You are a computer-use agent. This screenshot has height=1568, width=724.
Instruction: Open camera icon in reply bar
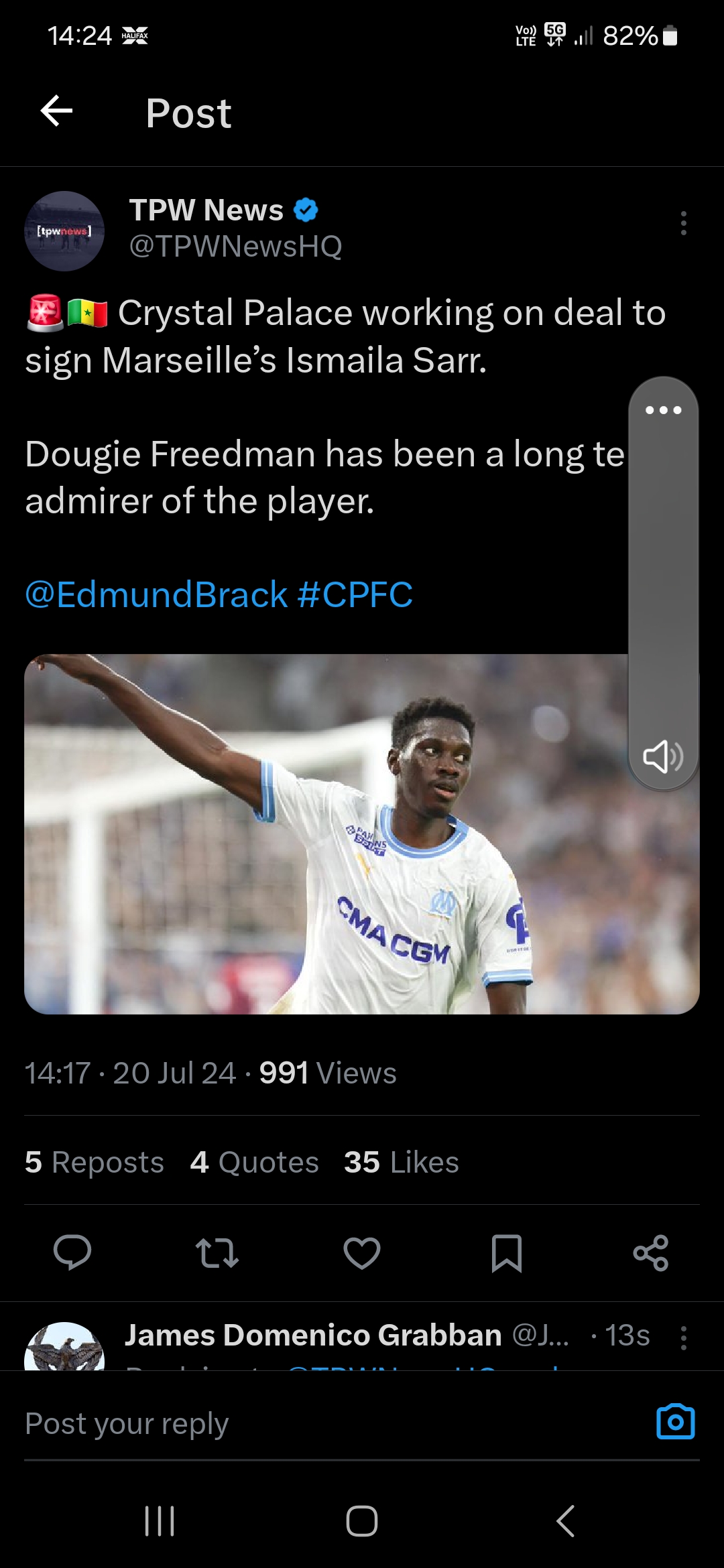[x=675, y=1422]
